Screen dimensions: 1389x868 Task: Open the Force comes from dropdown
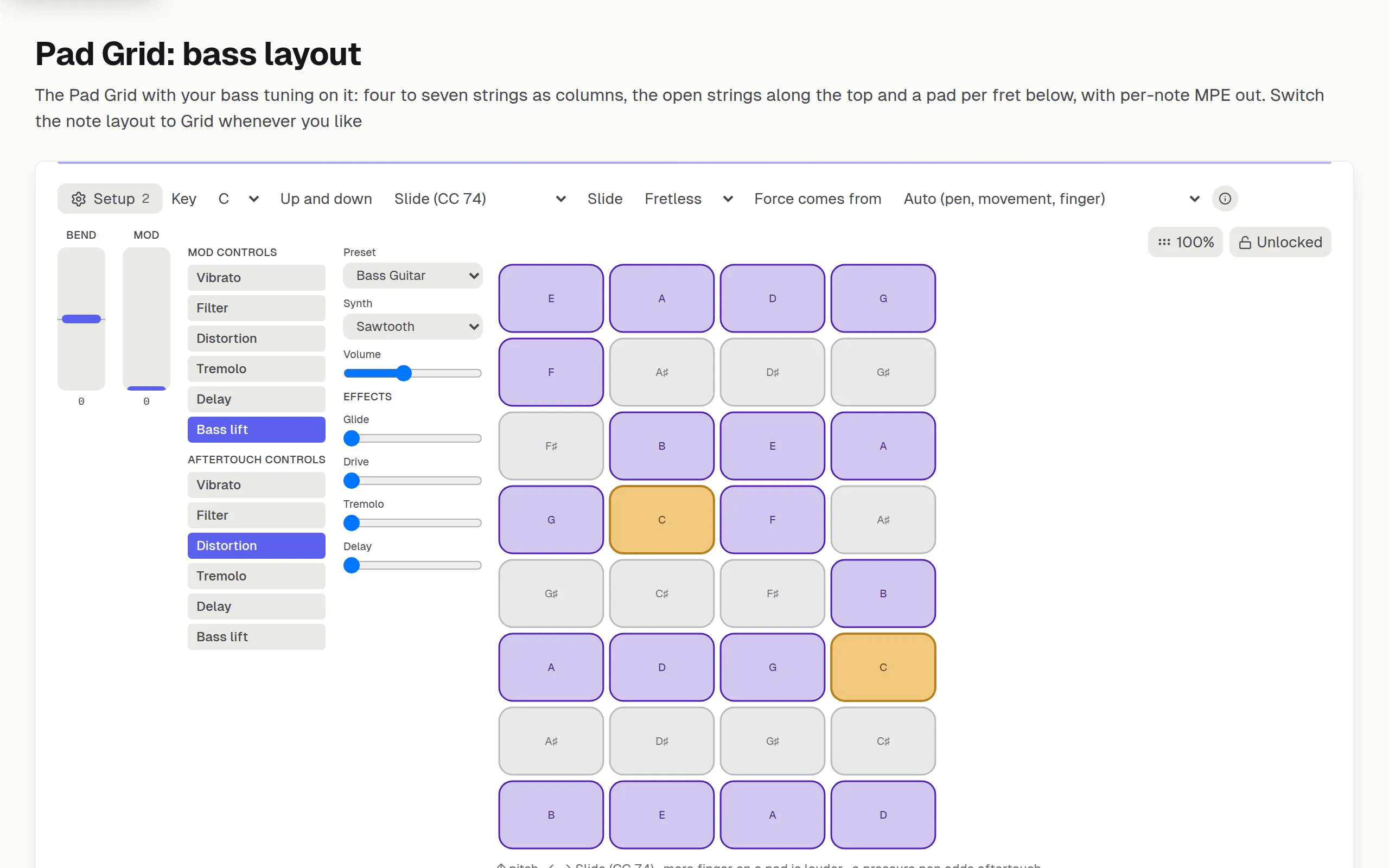pyautogui.click(x=1052, y=199)
